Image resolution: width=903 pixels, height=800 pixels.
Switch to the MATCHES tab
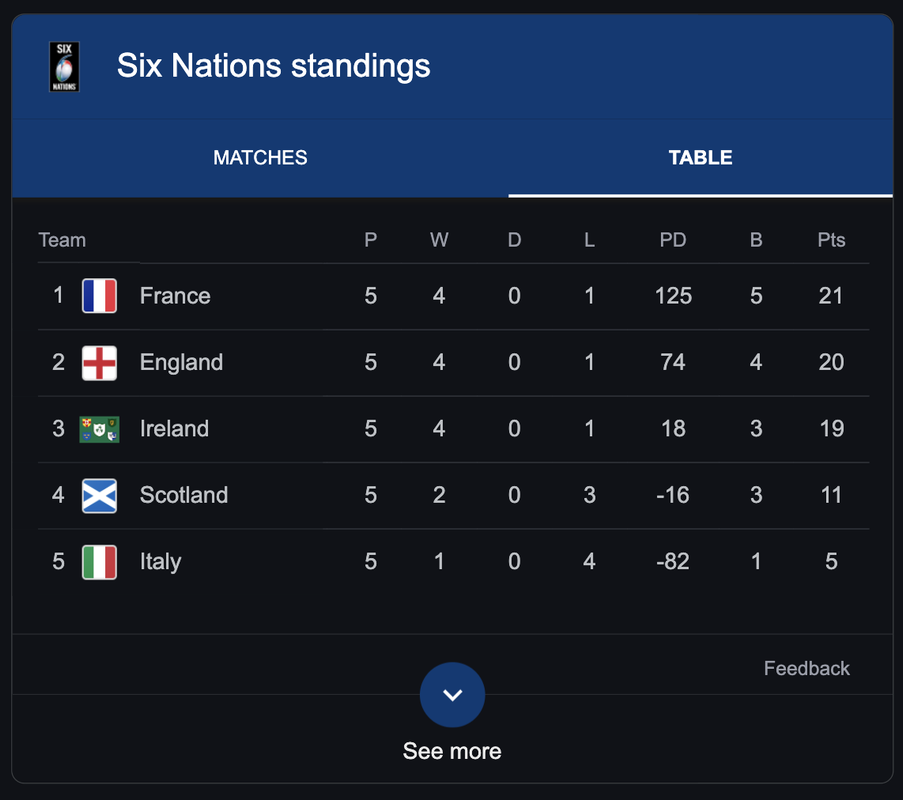point(260,157)
